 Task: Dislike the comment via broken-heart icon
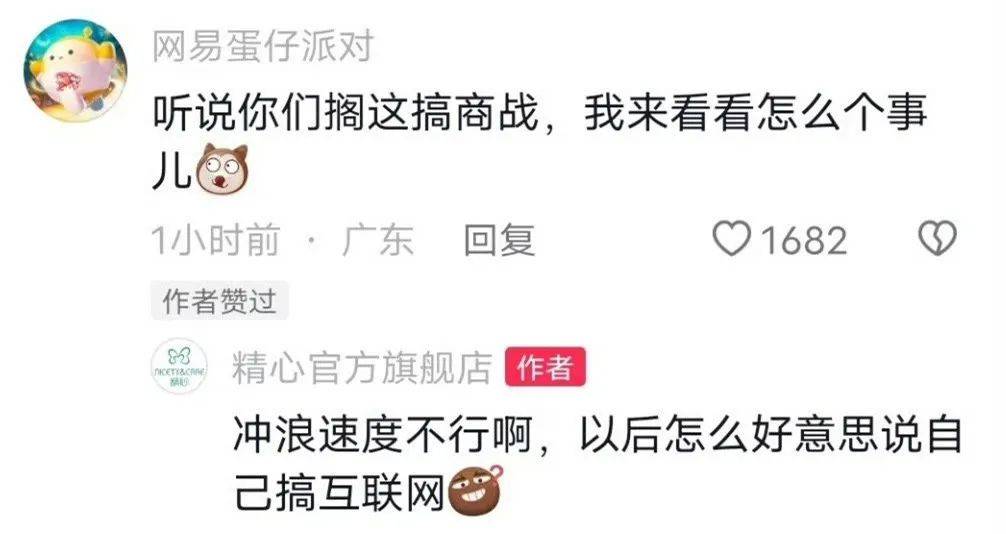click(x=937, y=238)
